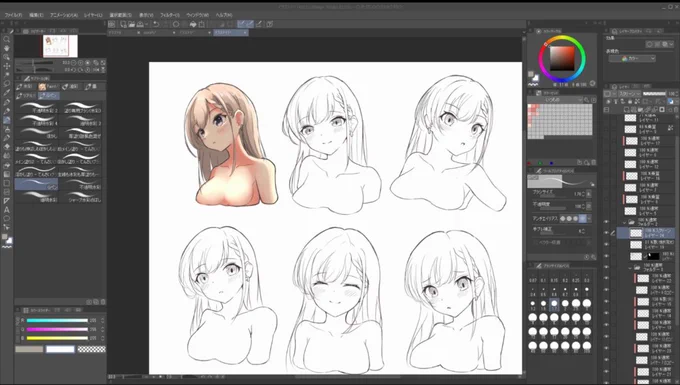
Task: Select the Pen tool
Action: (x=7, y=102)
